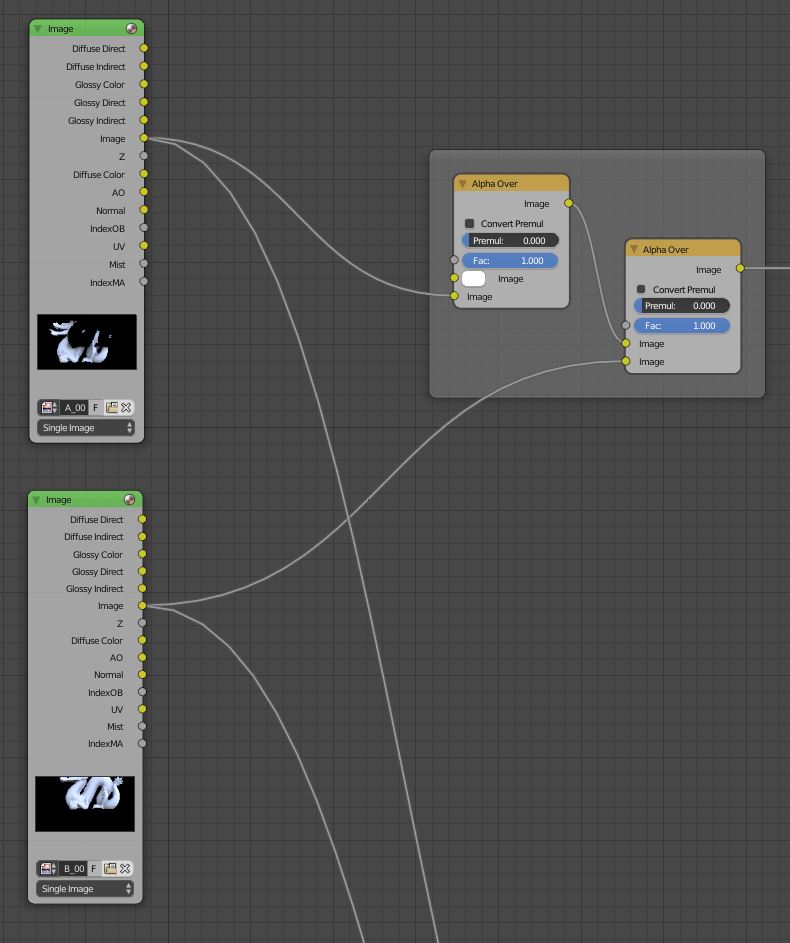The height and width of the screenshot is (943, 790).
Task: Click the Glossy Color output socket on the A_00 node
Action: point(144,84)
